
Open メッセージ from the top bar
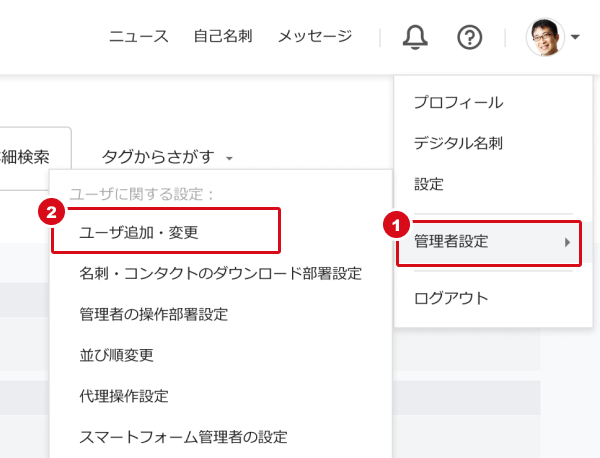315,37
